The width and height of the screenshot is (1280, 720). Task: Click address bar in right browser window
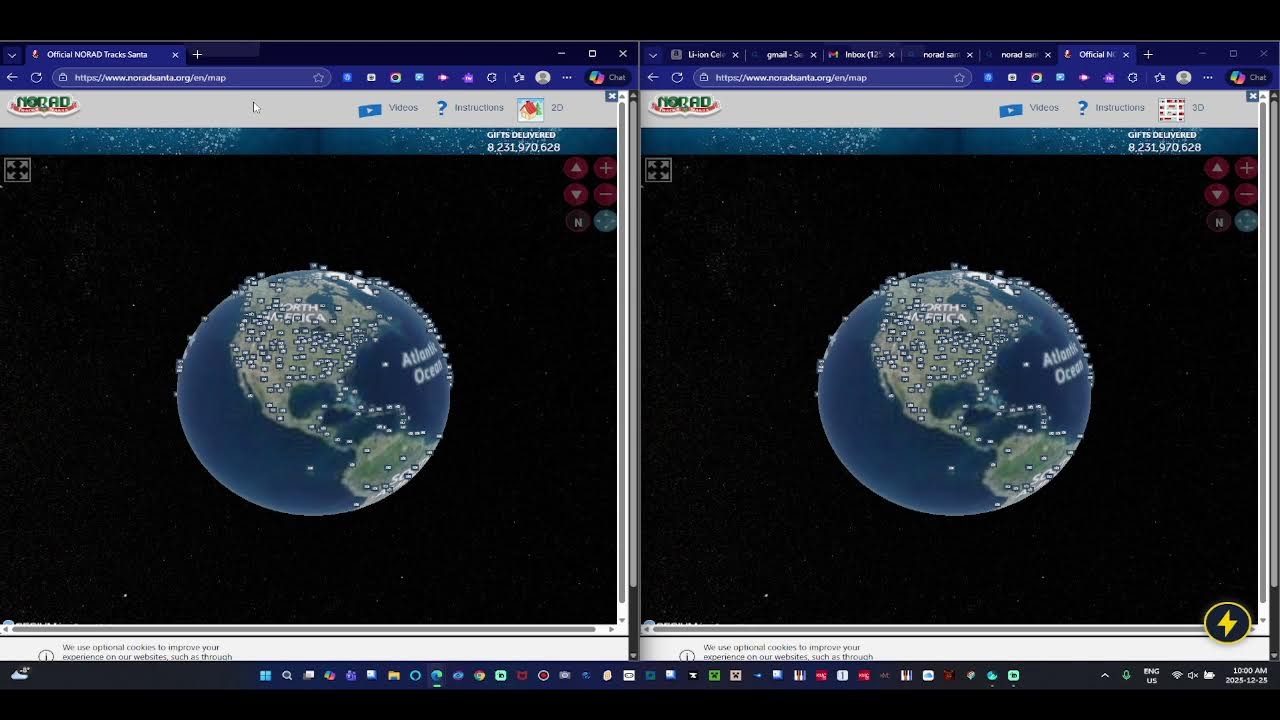(x=830, y=77)
